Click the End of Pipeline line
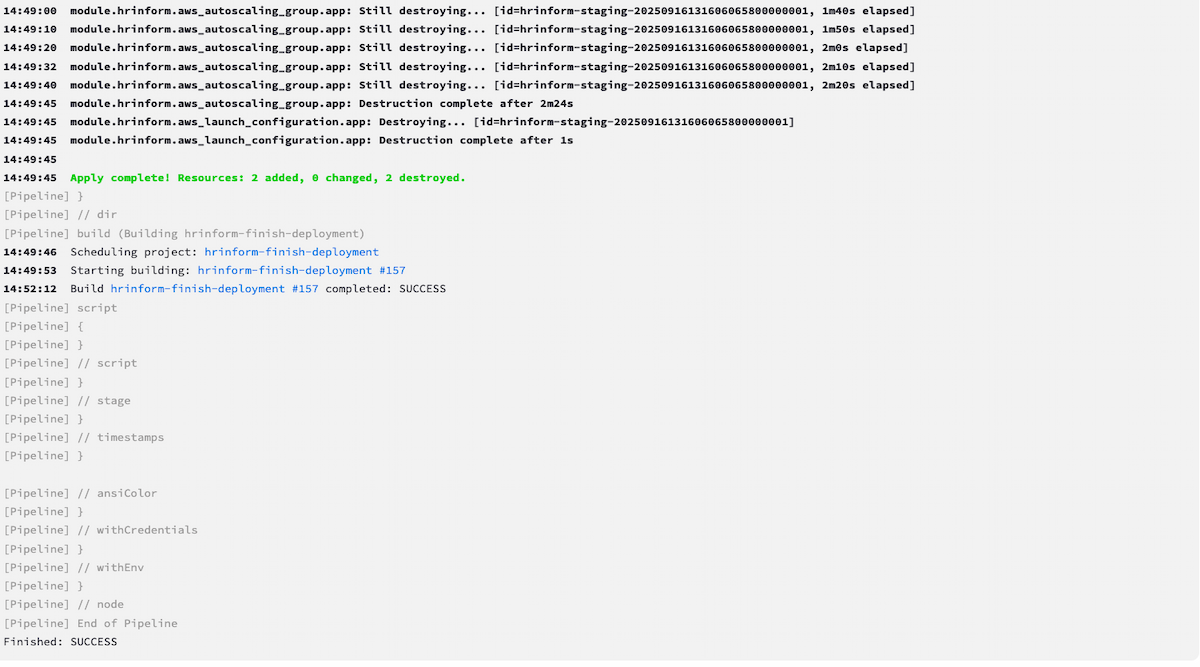This screenshot has width=1200, height=667. click(x=90, y=623)
